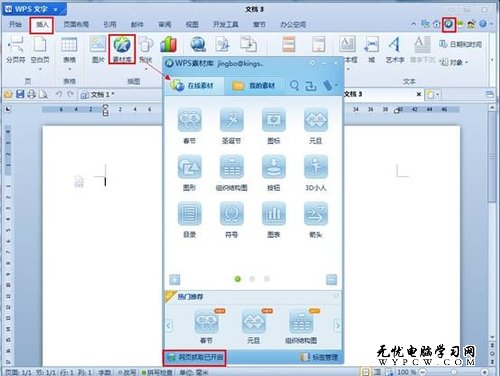The height and width of the screenshot is (376, 500).
Task: Select the 审阅 ribbon tab
Action: pos(165,24)
